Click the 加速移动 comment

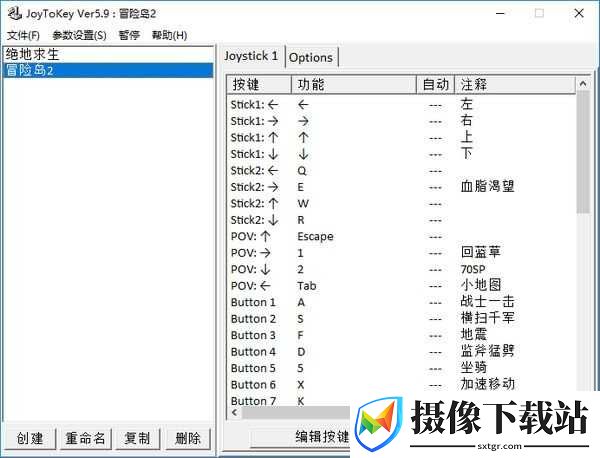(x=488, y=384)
